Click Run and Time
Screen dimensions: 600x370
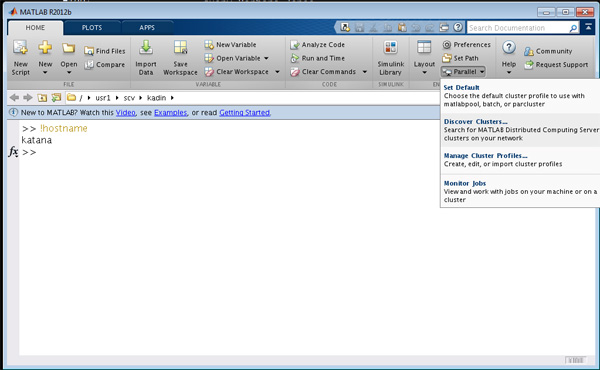(x=318, y=58)
